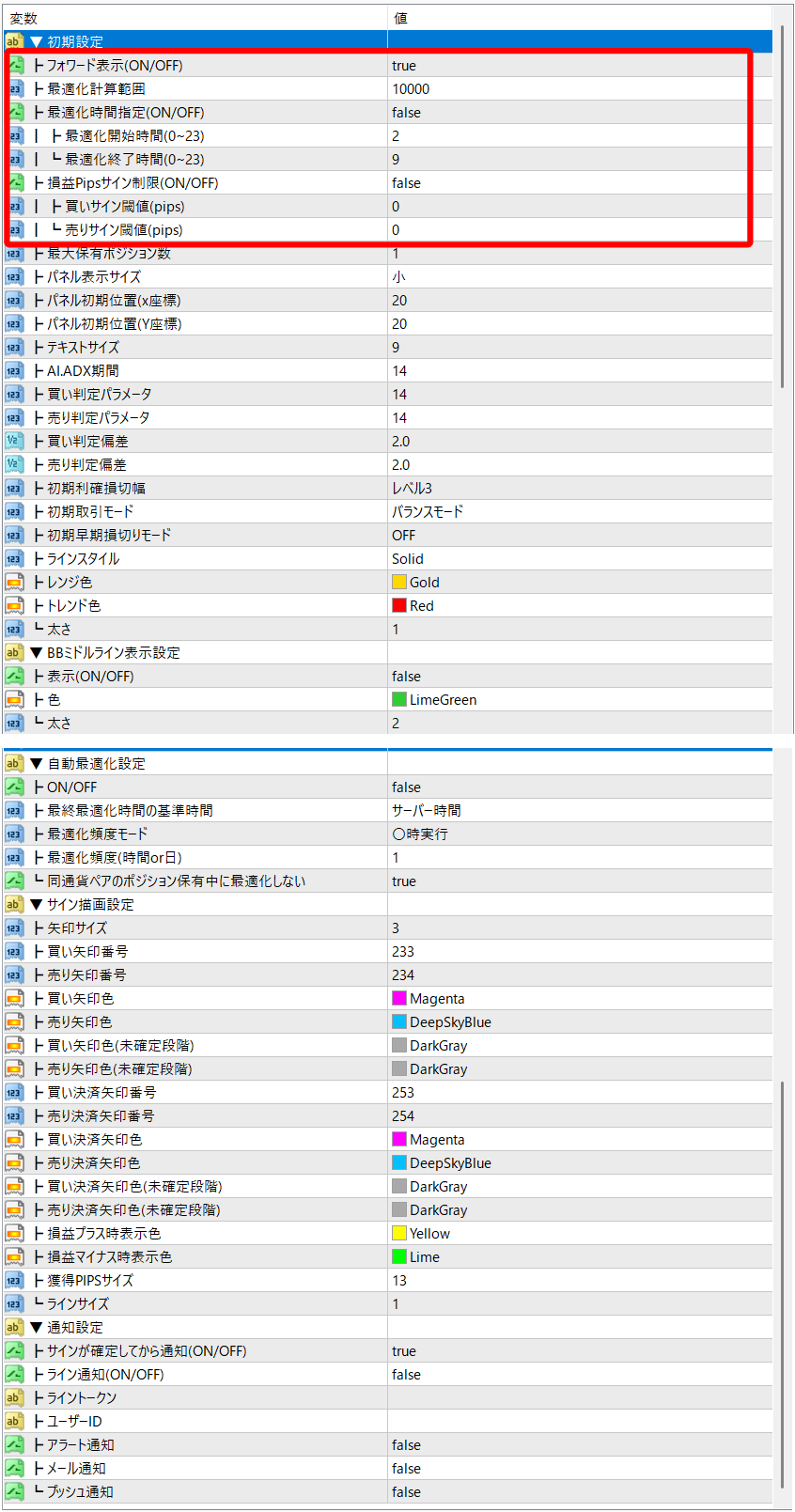Select the AI.ADX期間 row label
This screenshot has width=795, height=1512.
pos(83,370)
